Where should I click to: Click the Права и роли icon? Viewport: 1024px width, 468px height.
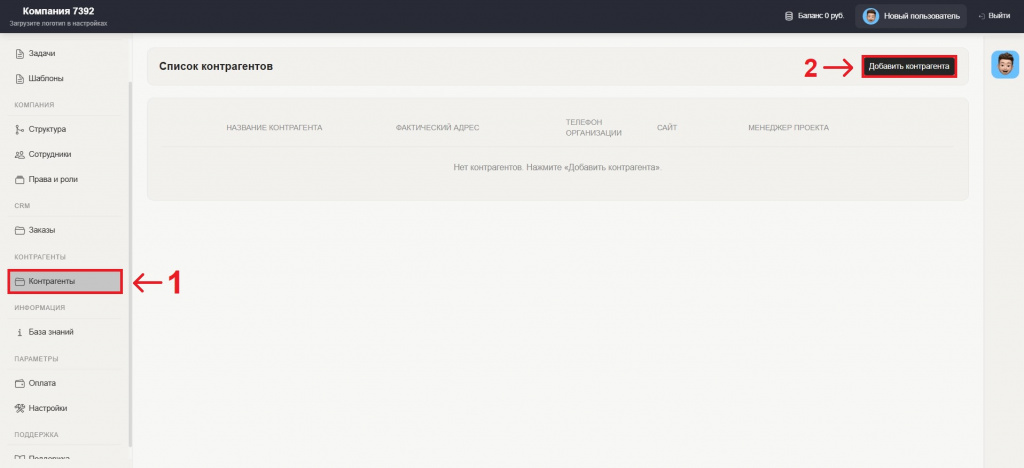point(20,180)
